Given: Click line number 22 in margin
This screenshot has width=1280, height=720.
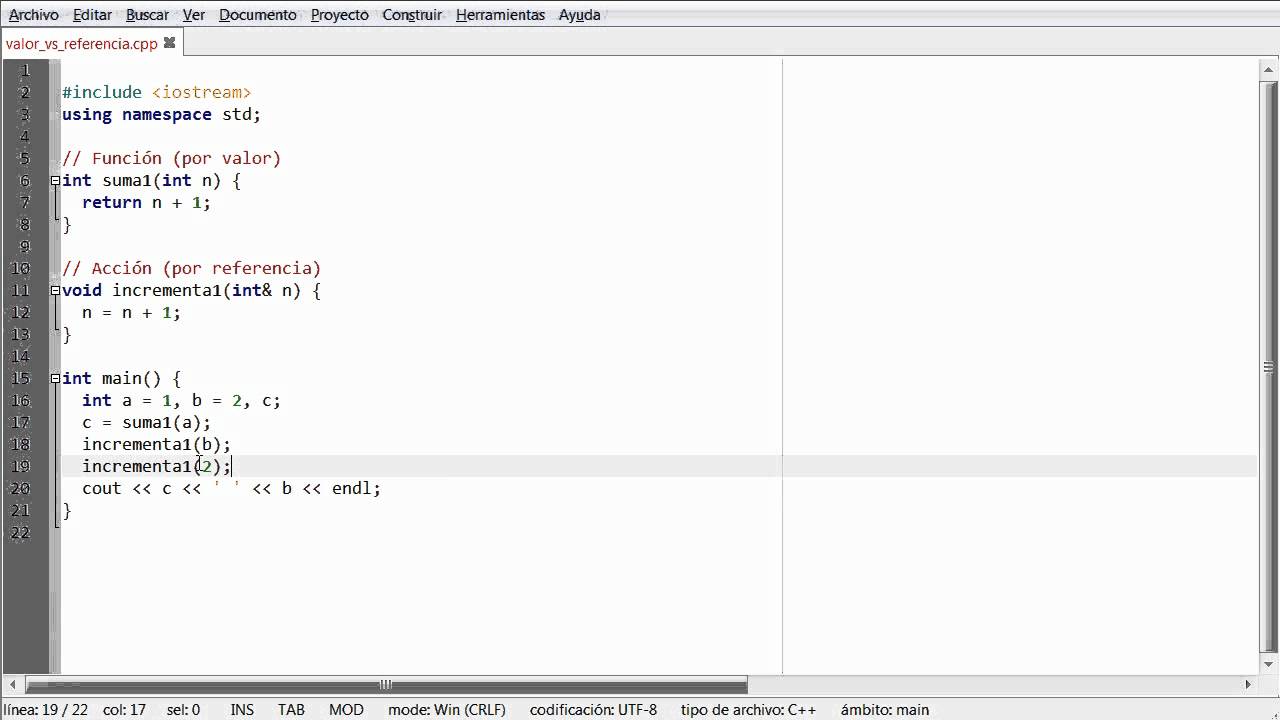Looking at the screenshot, I should tap(20, 532).
